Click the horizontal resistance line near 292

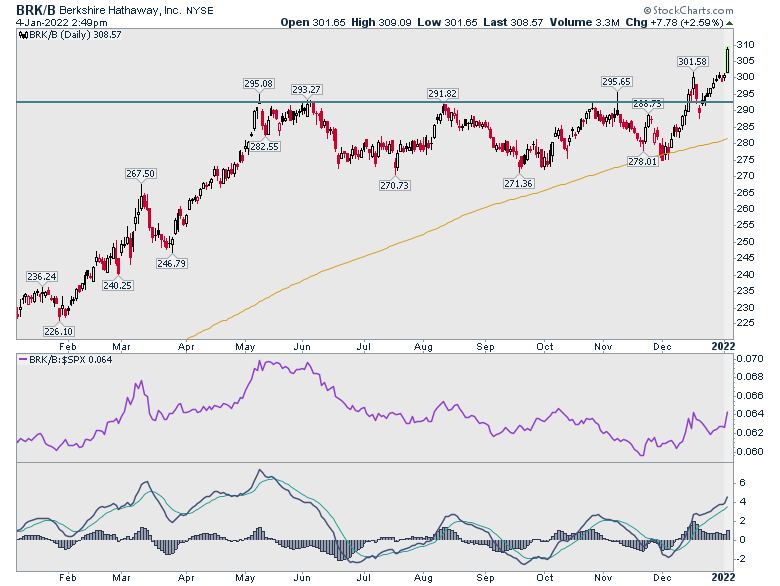click(x=375, y=102)
